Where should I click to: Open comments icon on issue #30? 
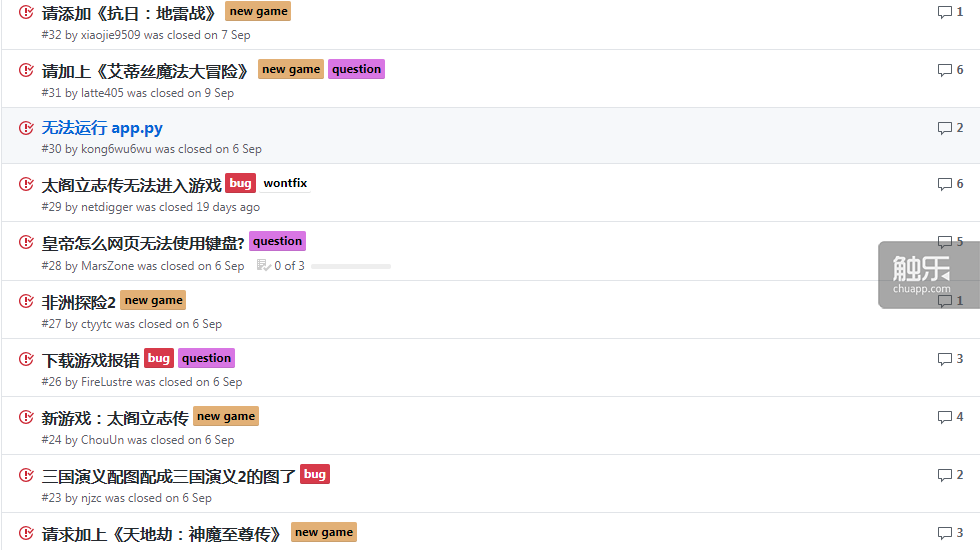[x=944, y=128]
